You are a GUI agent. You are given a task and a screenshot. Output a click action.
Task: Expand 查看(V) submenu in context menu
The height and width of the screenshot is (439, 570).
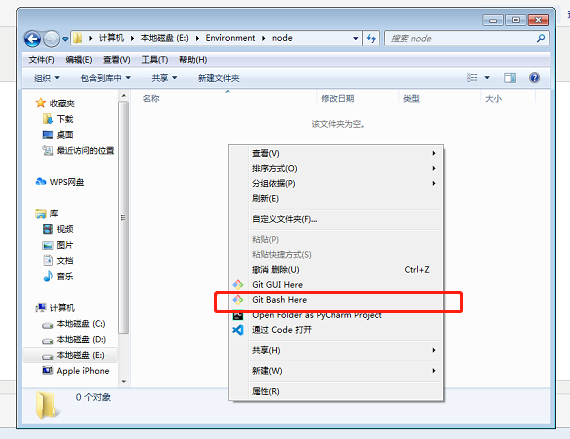coord(335,153)
